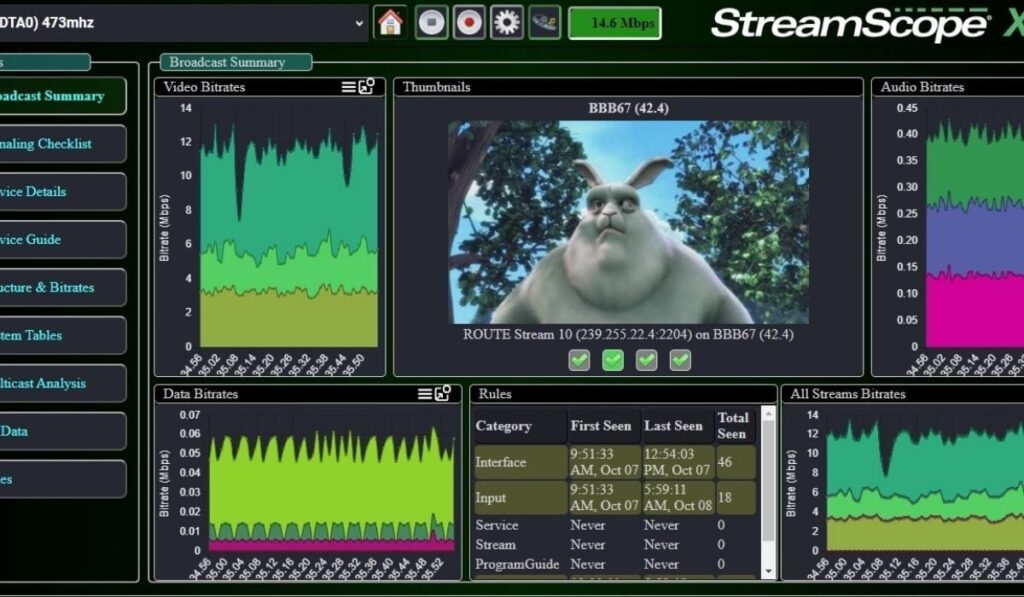Click the BBB67 bunny video thumbnail

[628, 221]
